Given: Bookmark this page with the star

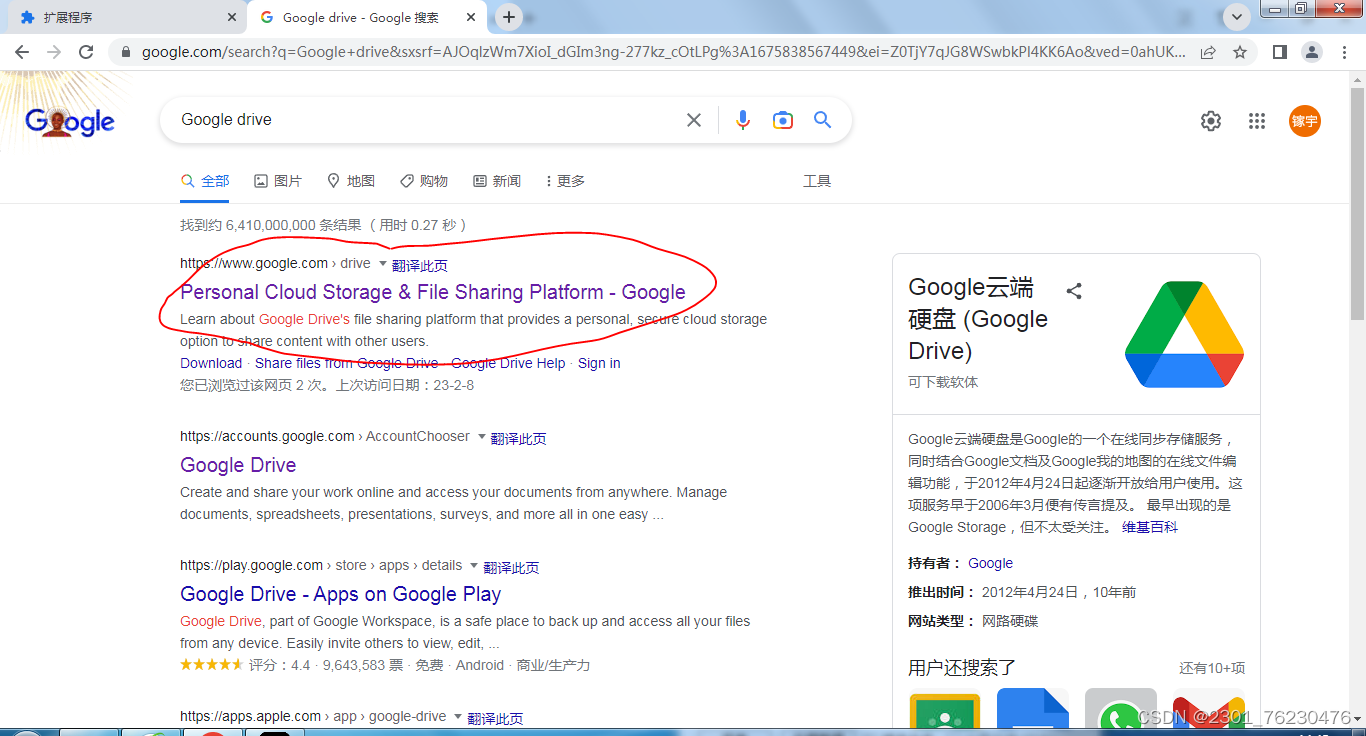Looking at the screenshot, I should pos(1240,51).
